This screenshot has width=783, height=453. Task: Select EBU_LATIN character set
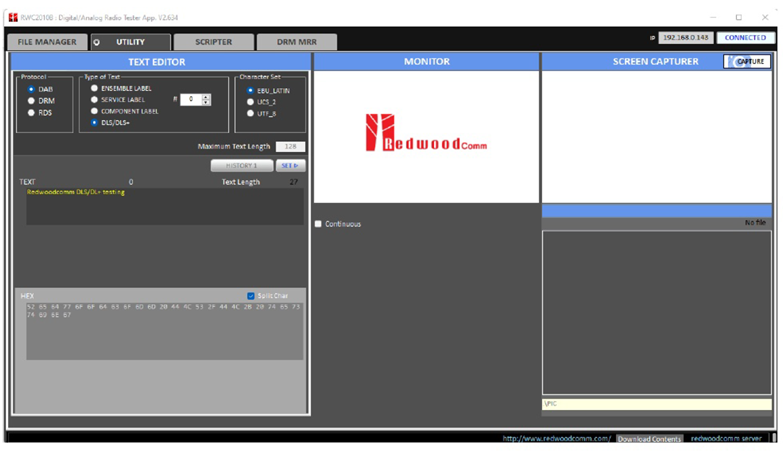250,90
